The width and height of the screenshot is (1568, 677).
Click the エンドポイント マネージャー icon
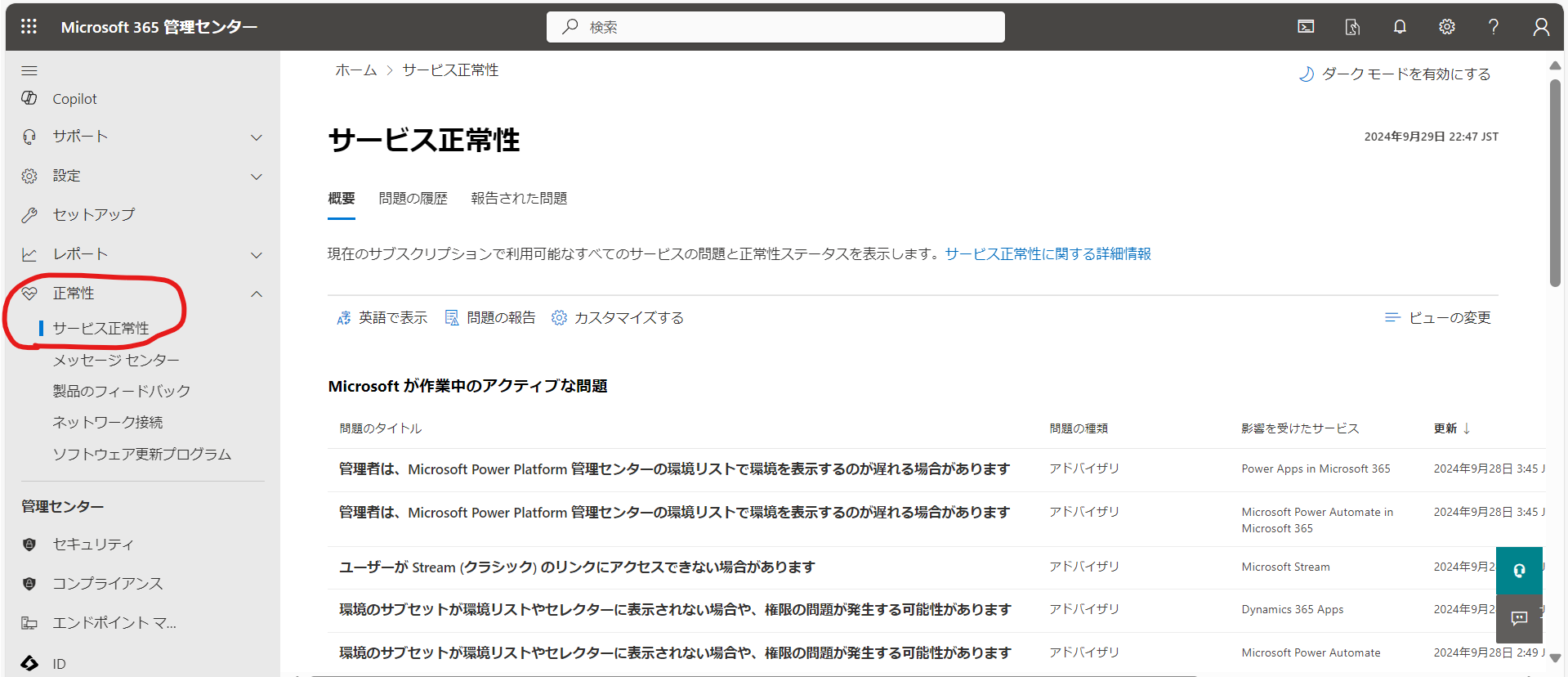(x=29, y=623)
